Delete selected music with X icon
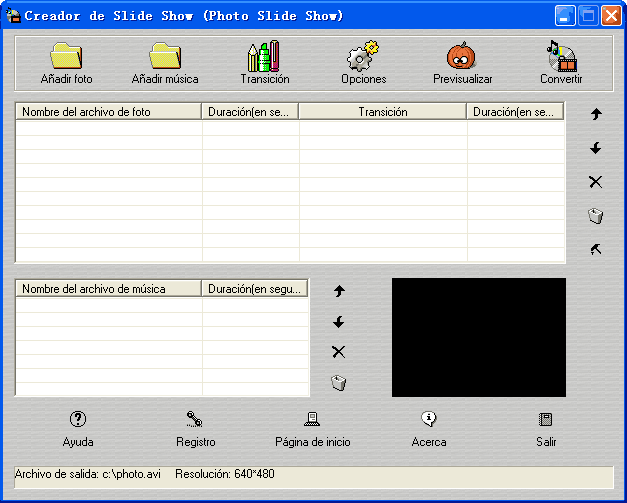This screenshot has width=627, height=503. (x=339, y=352)
